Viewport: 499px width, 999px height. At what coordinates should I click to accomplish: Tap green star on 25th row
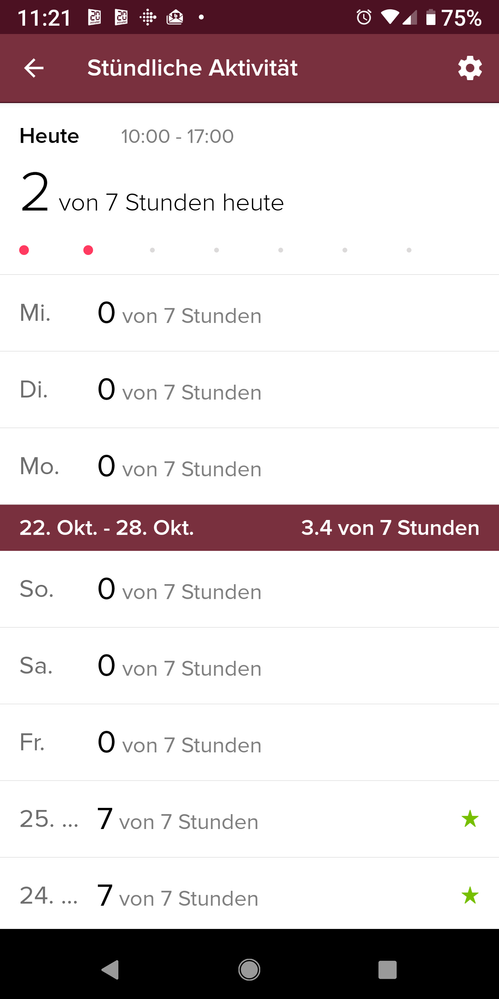(470, 819)
